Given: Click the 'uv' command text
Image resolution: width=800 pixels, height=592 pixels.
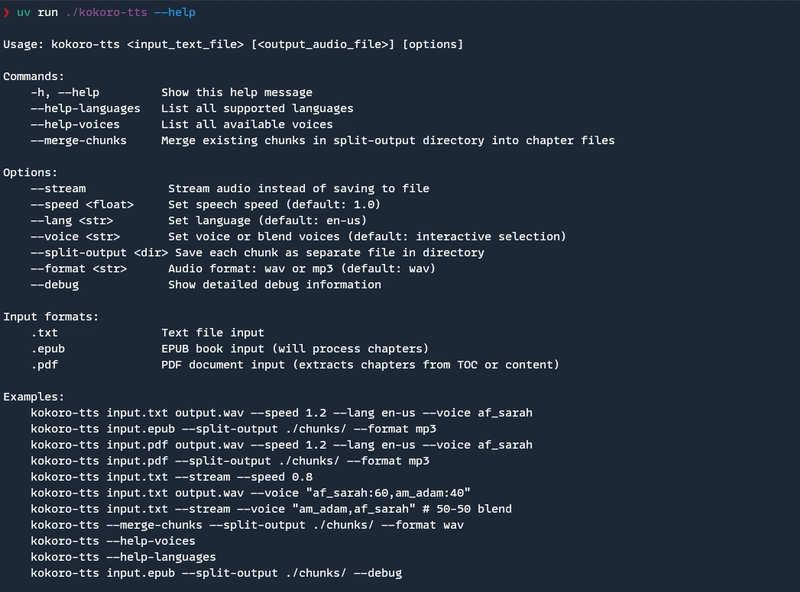Looking at the screenshot, I should pos(23,12).
